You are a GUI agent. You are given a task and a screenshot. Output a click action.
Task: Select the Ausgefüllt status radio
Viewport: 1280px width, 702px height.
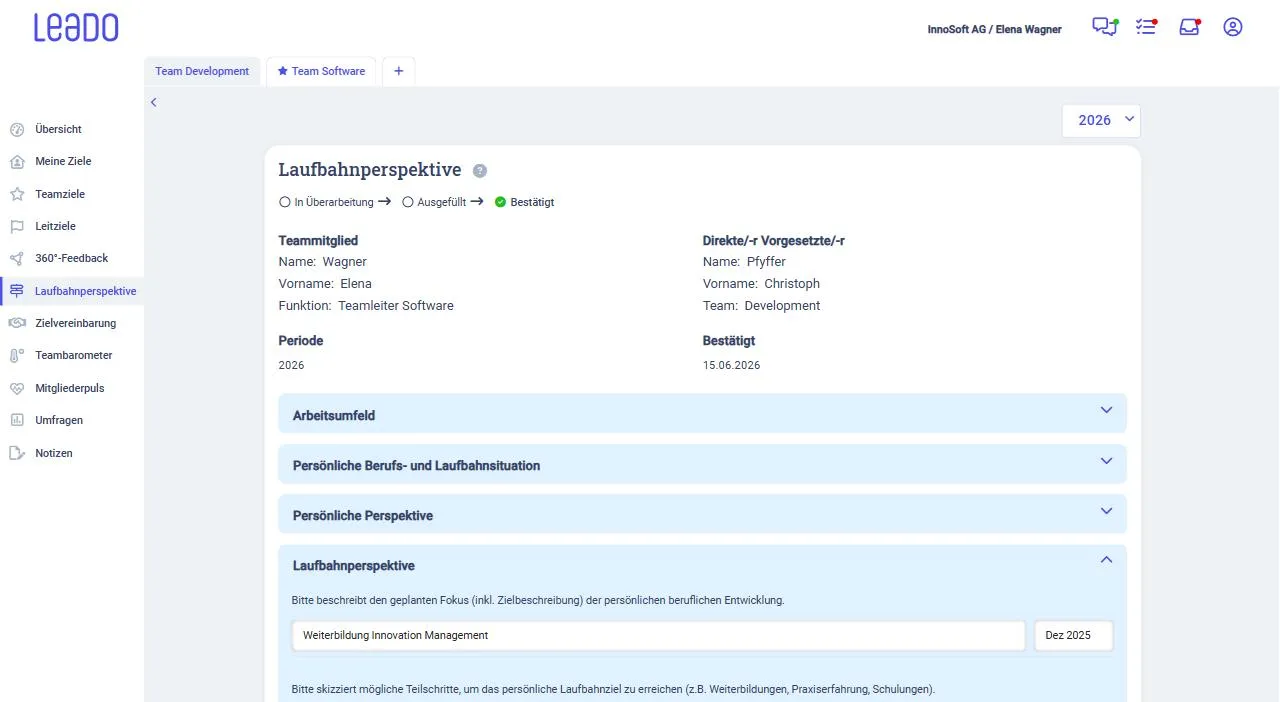[x=408, y=202]
